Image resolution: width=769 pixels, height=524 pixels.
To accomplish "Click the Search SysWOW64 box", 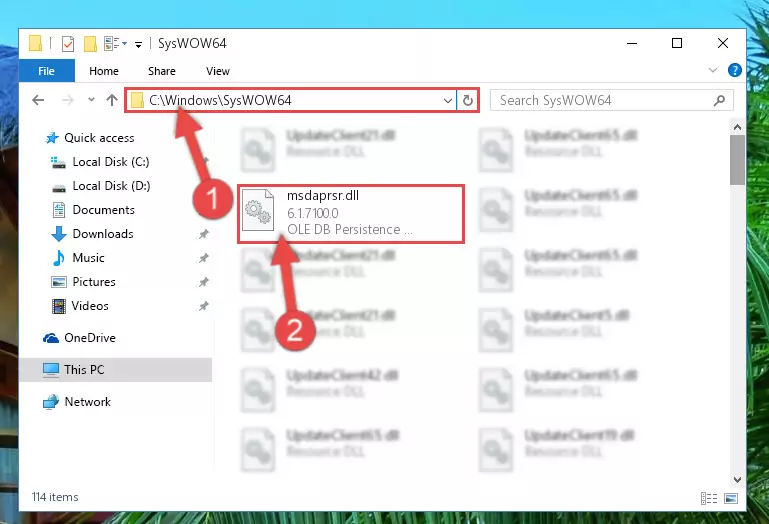I will tap(612, 101).
